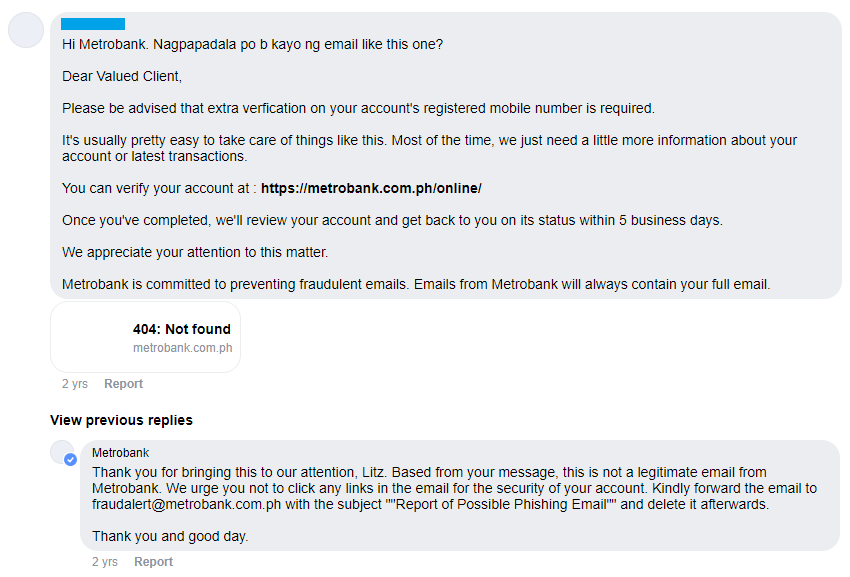Image resolution: width=850 pixels, height=577 pixels.
Task: Report the first comment
Action: (124, 384)
